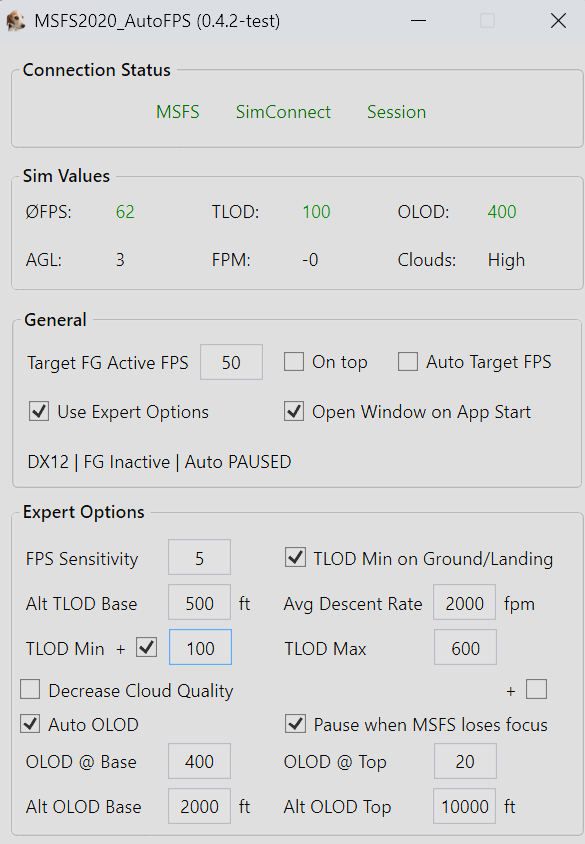
Task: Click the SimConnect status label
Action: pos(283,112)
